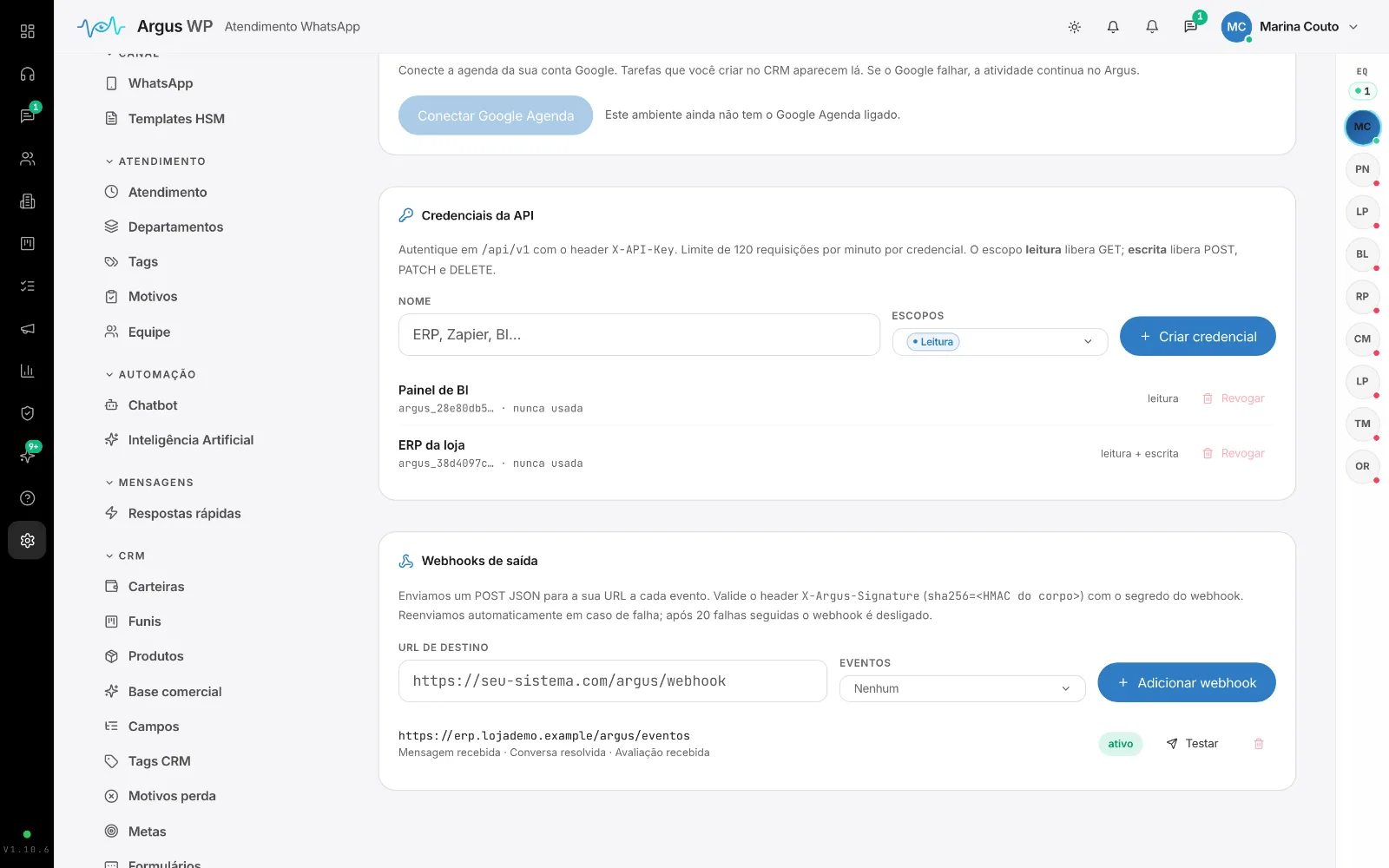The height and width of the screenshot is (868, 1389).
Task: Click the online counter badge under EQ
Action: pos(1362,91)
